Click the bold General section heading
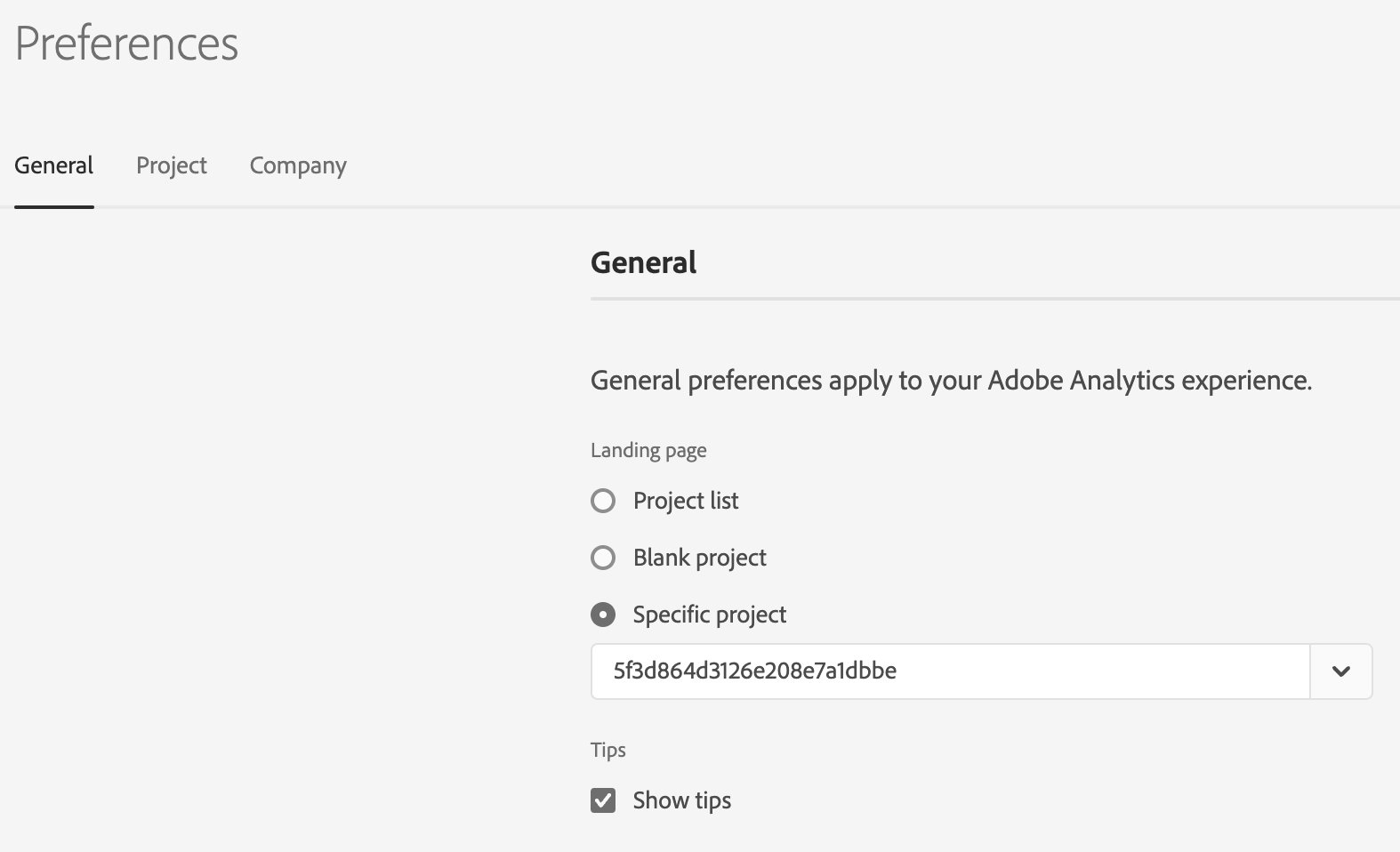1400x852 pixels. [644, 262]
